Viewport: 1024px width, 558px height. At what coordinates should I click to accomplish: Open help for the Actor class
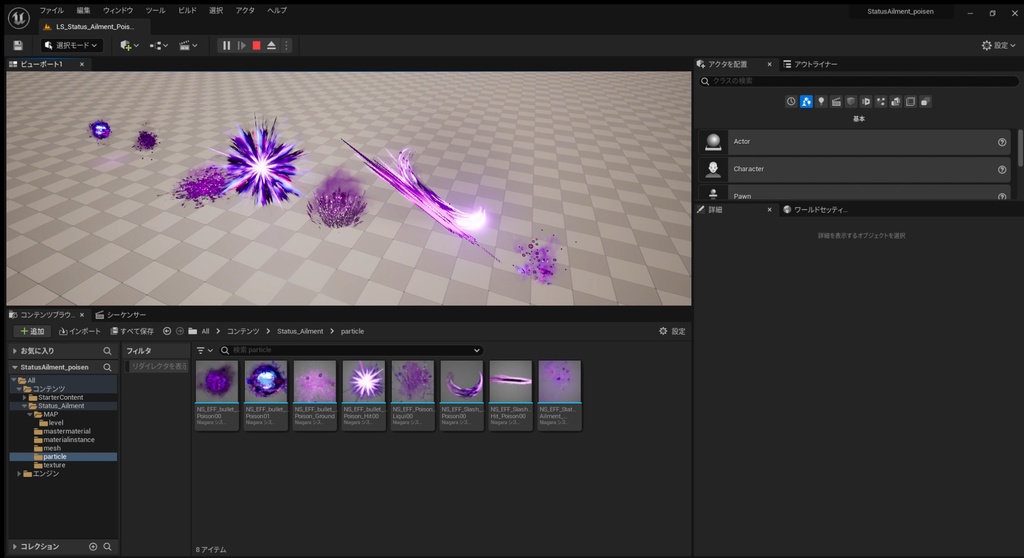(x=1002, y=142)
